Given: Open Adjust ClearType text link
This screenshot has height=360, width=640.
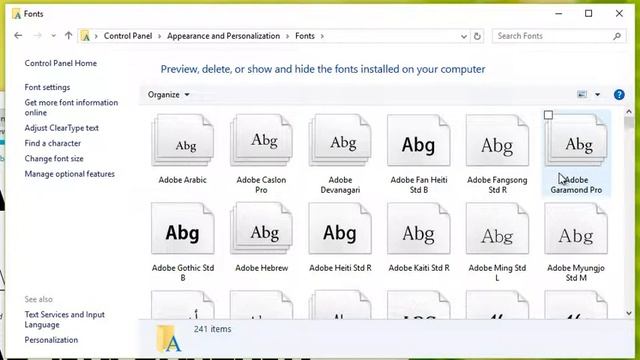Looking at the screenshot, I should [x=61, y=128].
